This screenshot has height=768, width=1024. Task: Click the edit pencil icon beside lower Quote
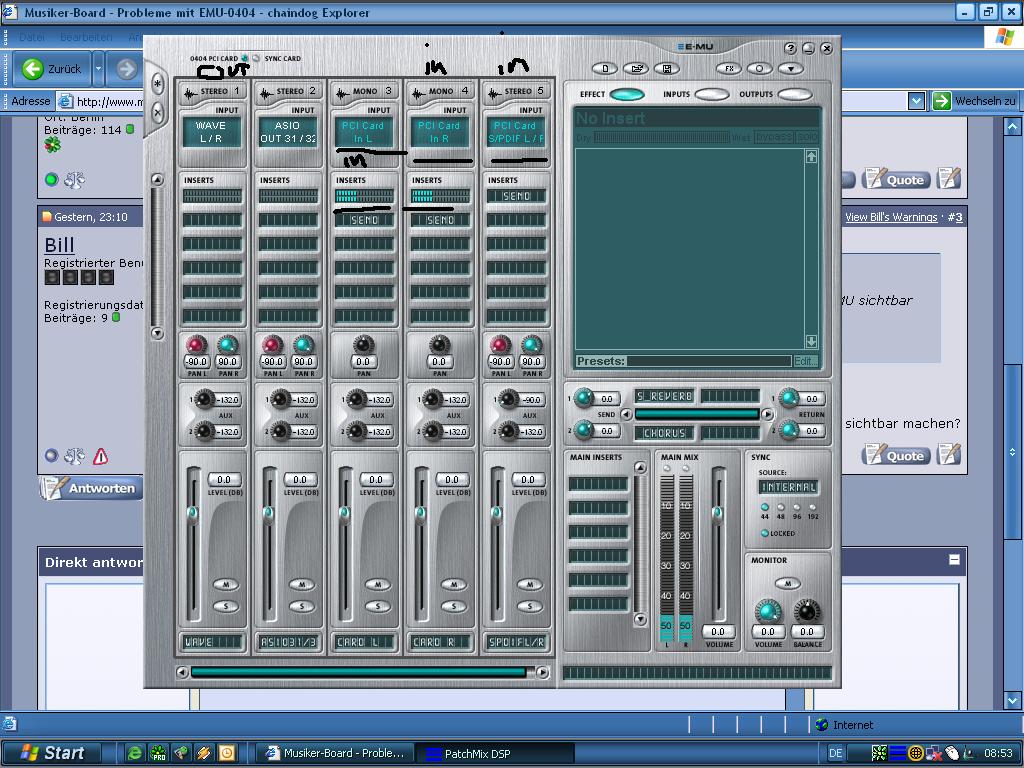[x=950, y=455]
